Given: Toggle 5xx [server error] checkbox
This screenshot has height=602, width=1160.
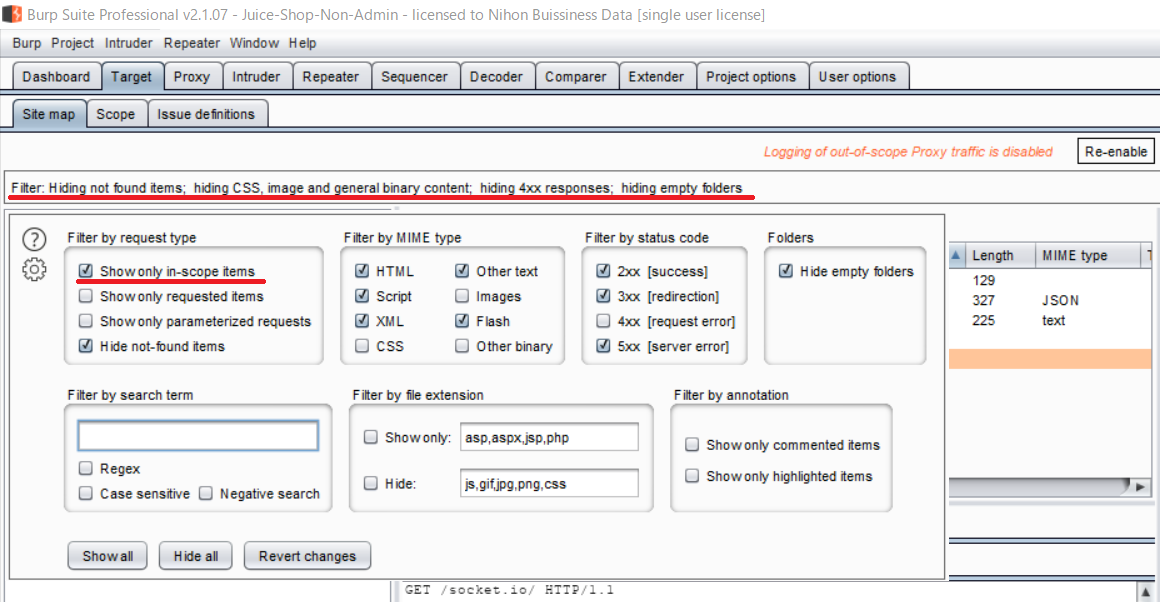Looking at the screenshot, I should (603, 346).
